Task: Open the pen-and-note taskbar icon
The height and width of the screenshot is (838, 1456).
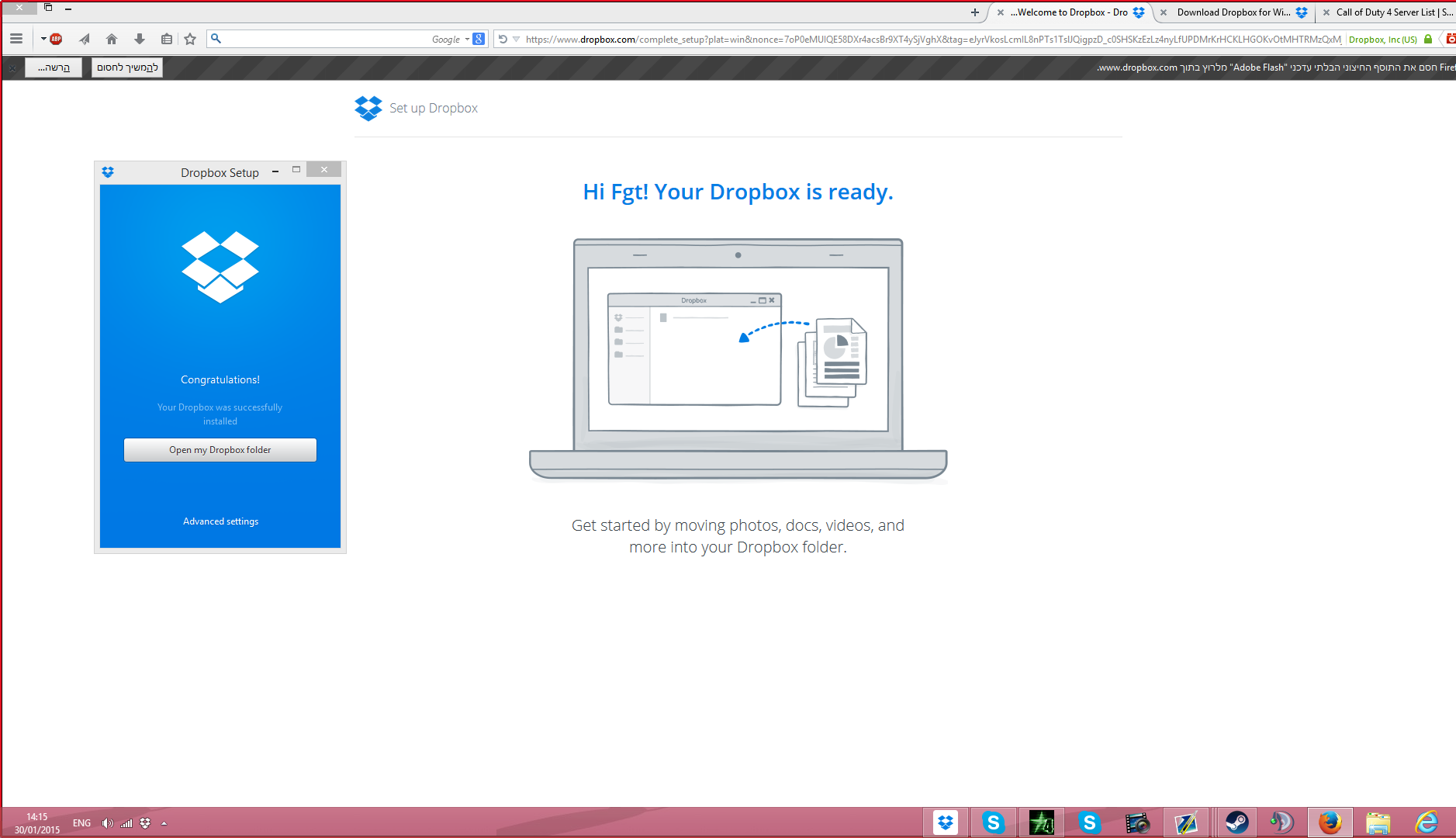Action: [1186, 822]
